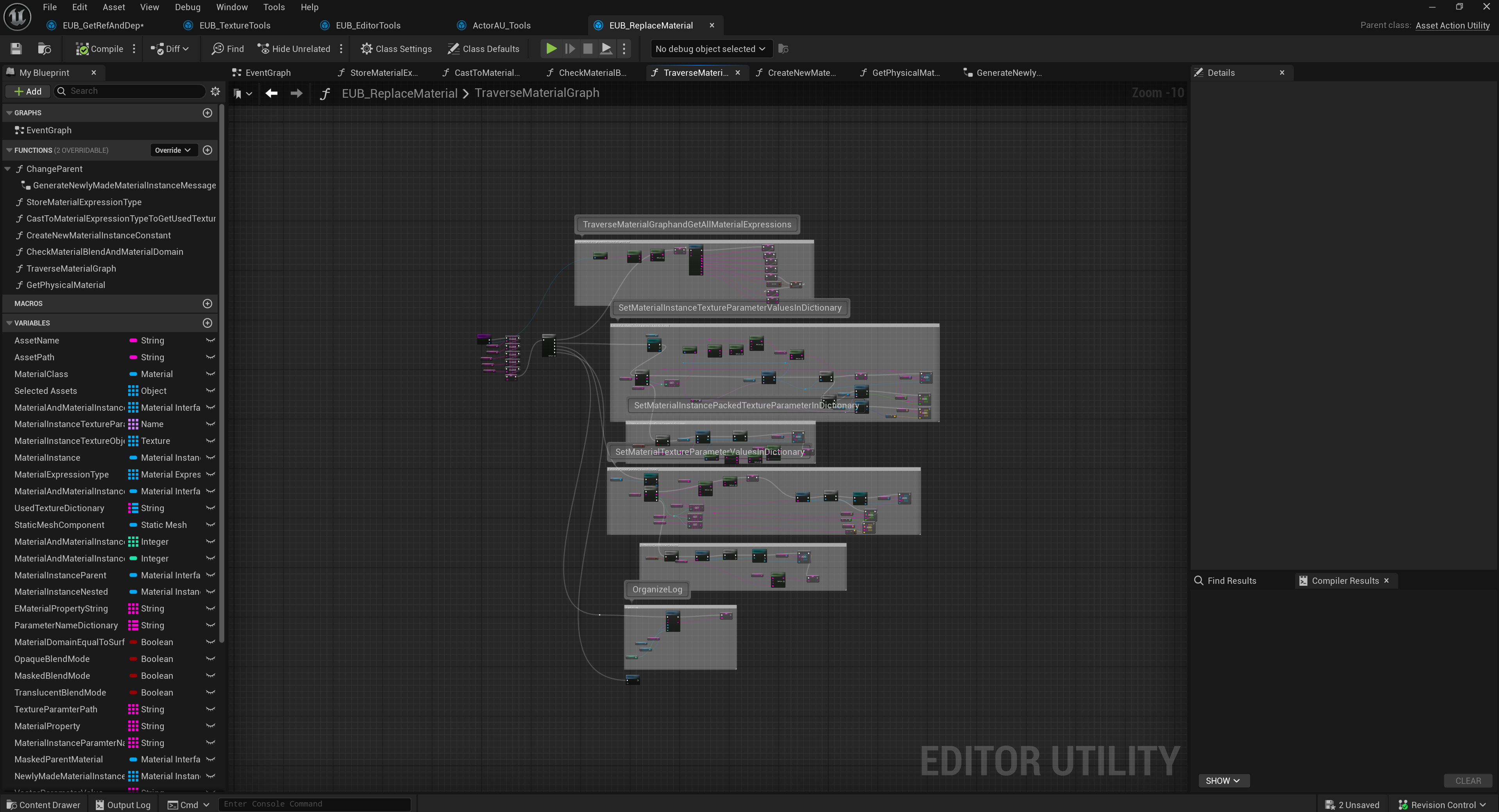The width and height of the screenshot is (1499, 812).
Task: Toggle visibility eye for MaterialClass variable
Action: [x=211, y=374]
